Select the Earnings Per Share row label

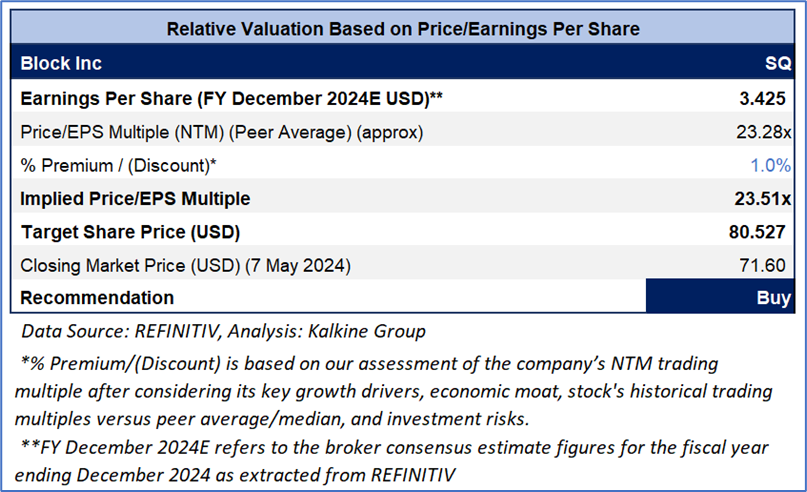coord(232,100)
